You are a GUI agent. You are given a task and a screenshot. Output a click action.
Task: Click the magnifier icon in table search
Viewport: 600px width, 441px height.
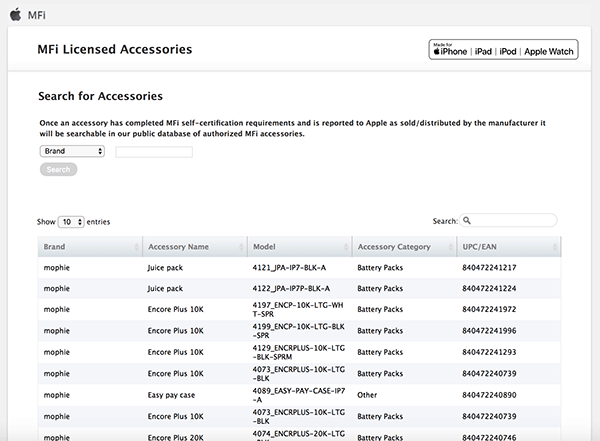tap(467, 220)
